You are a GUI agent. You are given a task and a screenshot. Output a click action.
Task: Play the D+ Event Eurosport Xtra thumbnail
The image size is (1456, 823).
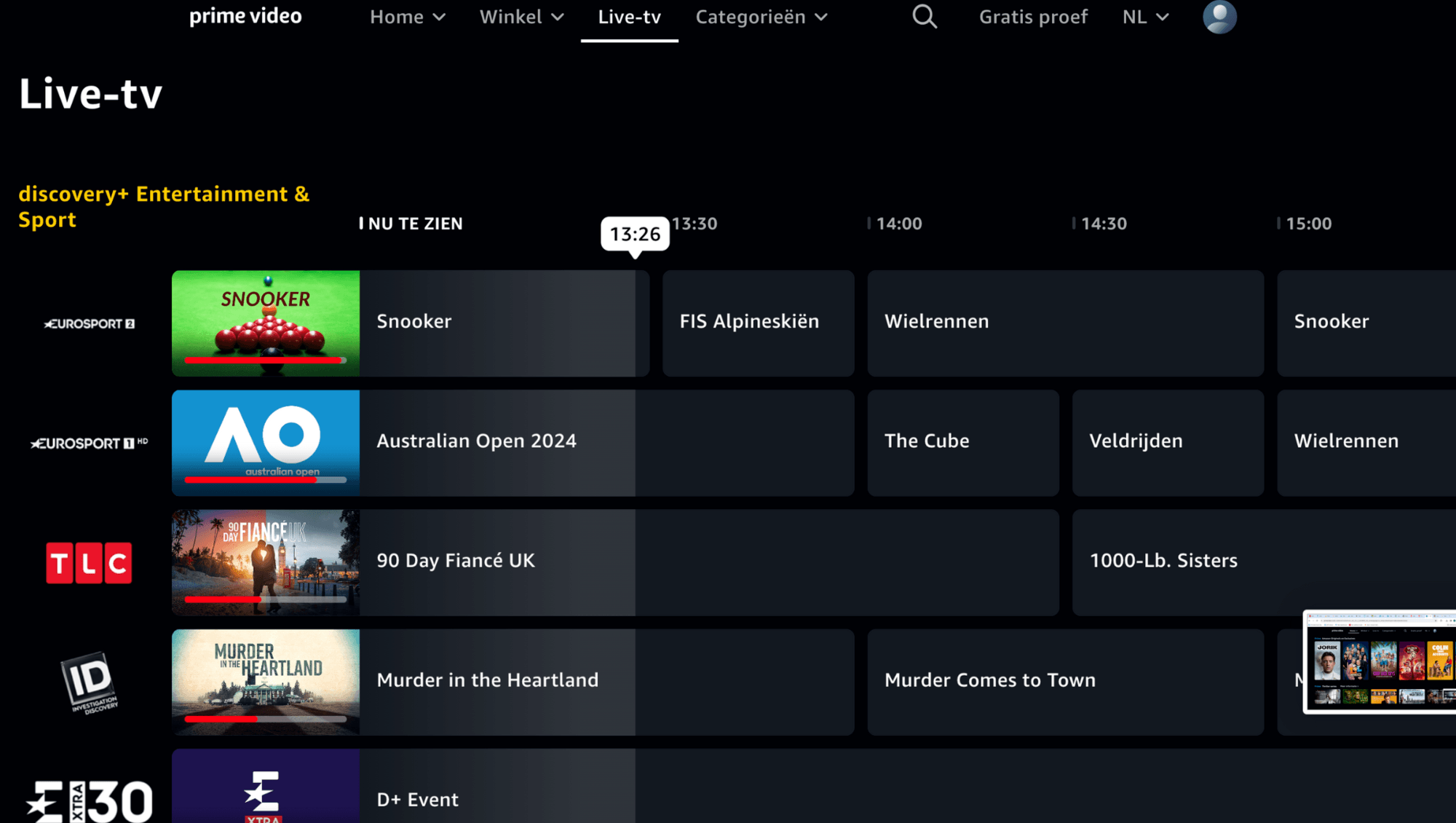coord(266,787)
